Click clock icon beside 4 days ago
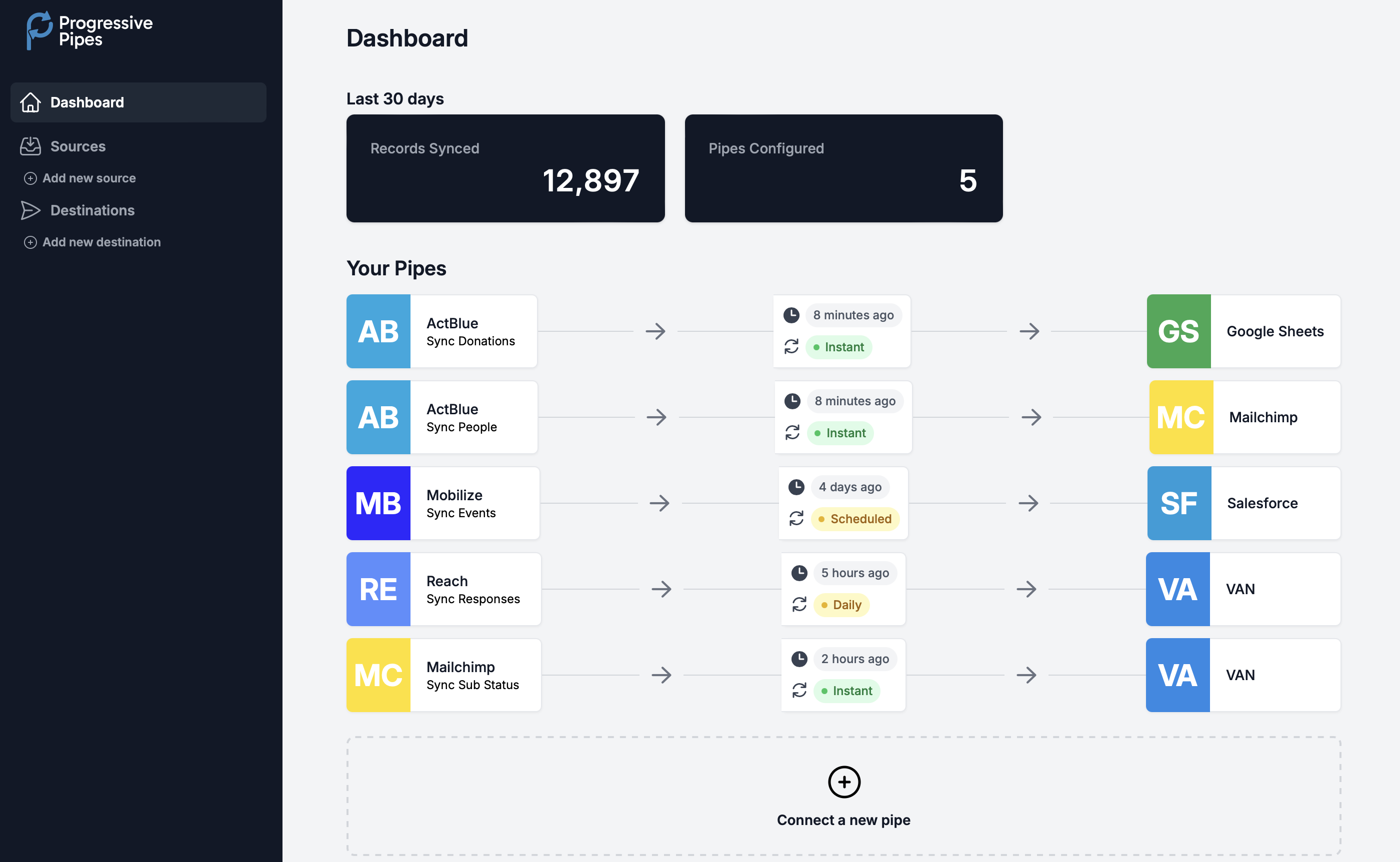Viewport: 1400px width, 862px height. pos(796,487)
